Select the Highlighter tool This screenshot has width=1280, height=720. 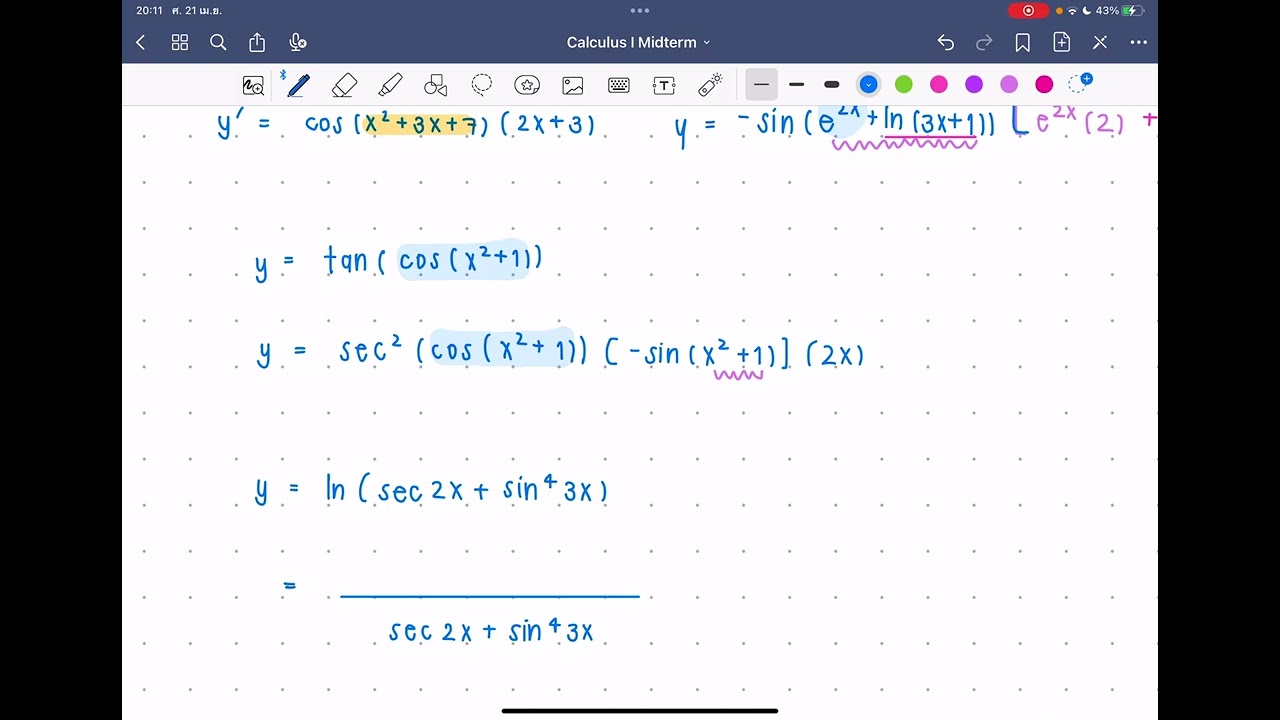(390, 85)
